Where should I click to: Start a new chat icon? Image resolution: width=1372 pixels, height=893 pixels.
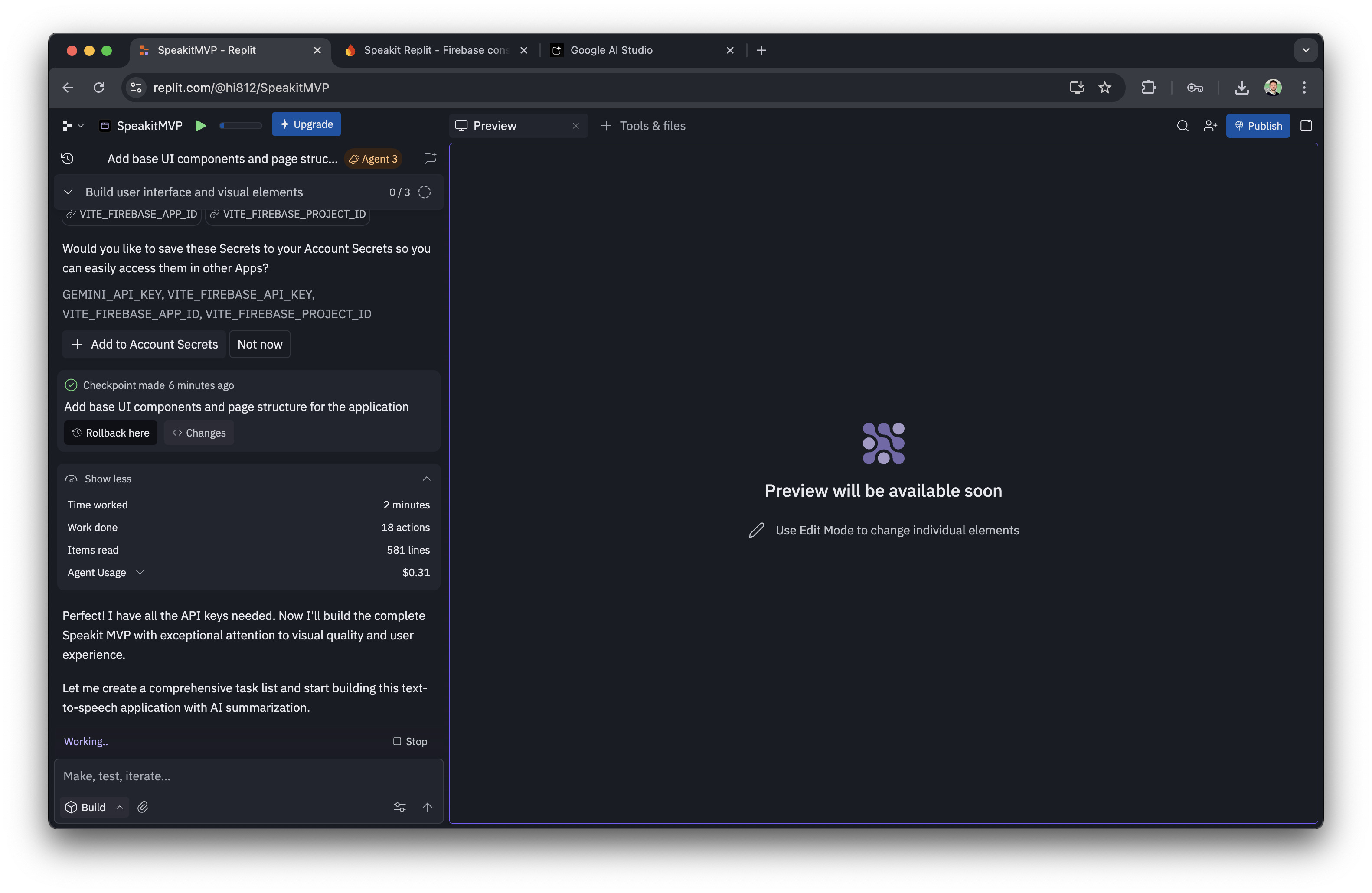tap(429, 158)
